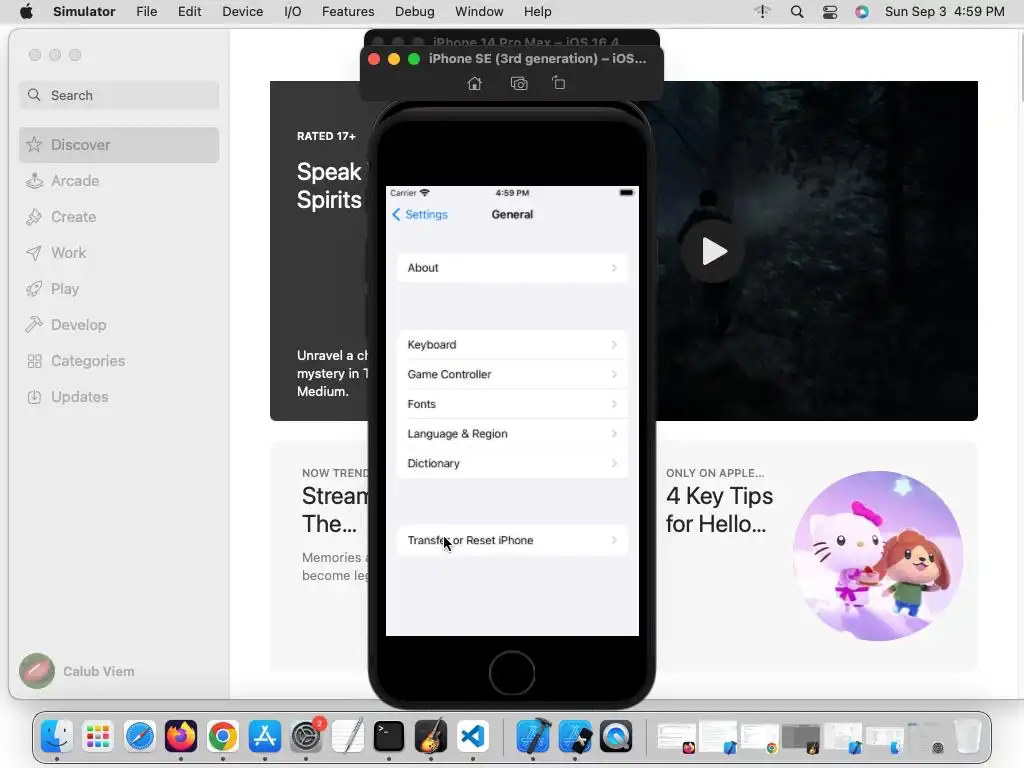Open Dictionary settings

(x=512, y=463)
